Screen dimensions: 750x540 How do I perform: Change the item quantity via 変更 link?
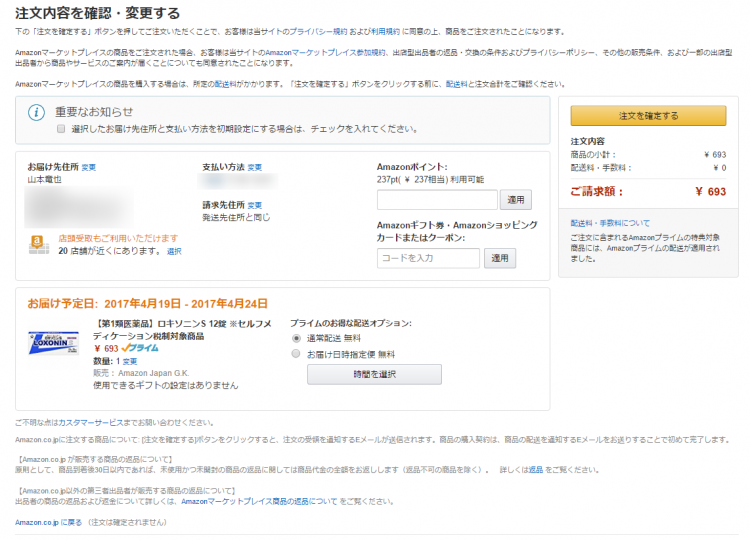(130, 362)
